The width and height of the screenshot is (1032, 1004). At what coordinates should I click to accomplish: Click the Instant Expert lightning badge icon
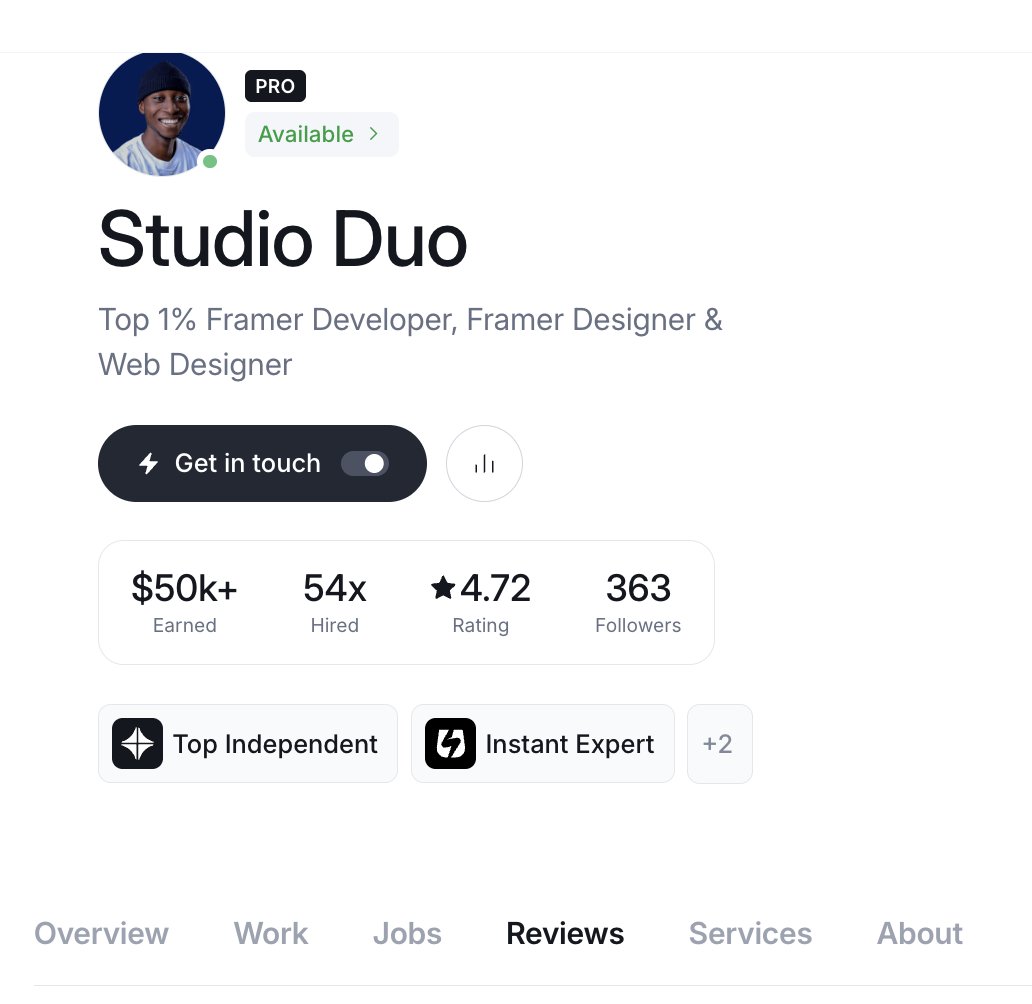coord(450,743)
